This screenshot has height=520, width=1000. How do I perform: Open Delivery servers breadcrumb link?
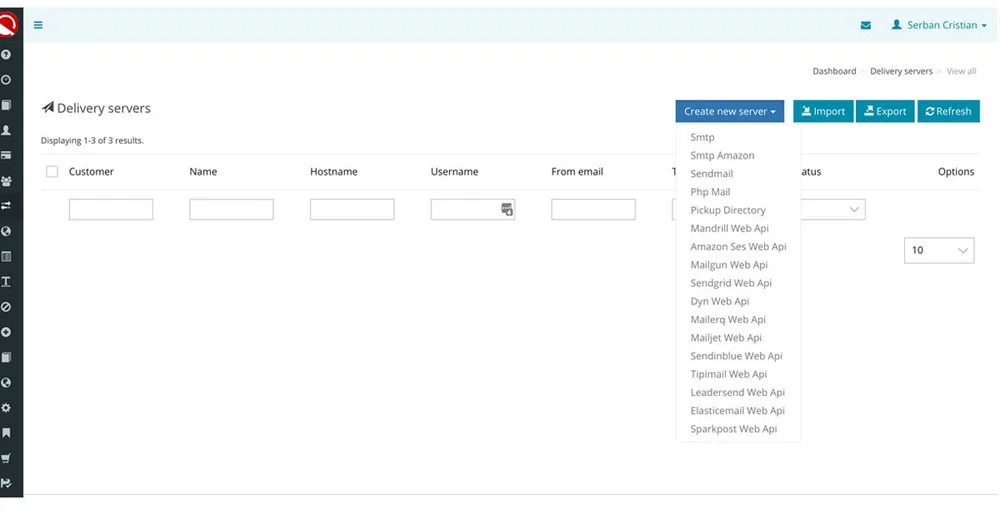pyautogui.click(x=901, y=71)
